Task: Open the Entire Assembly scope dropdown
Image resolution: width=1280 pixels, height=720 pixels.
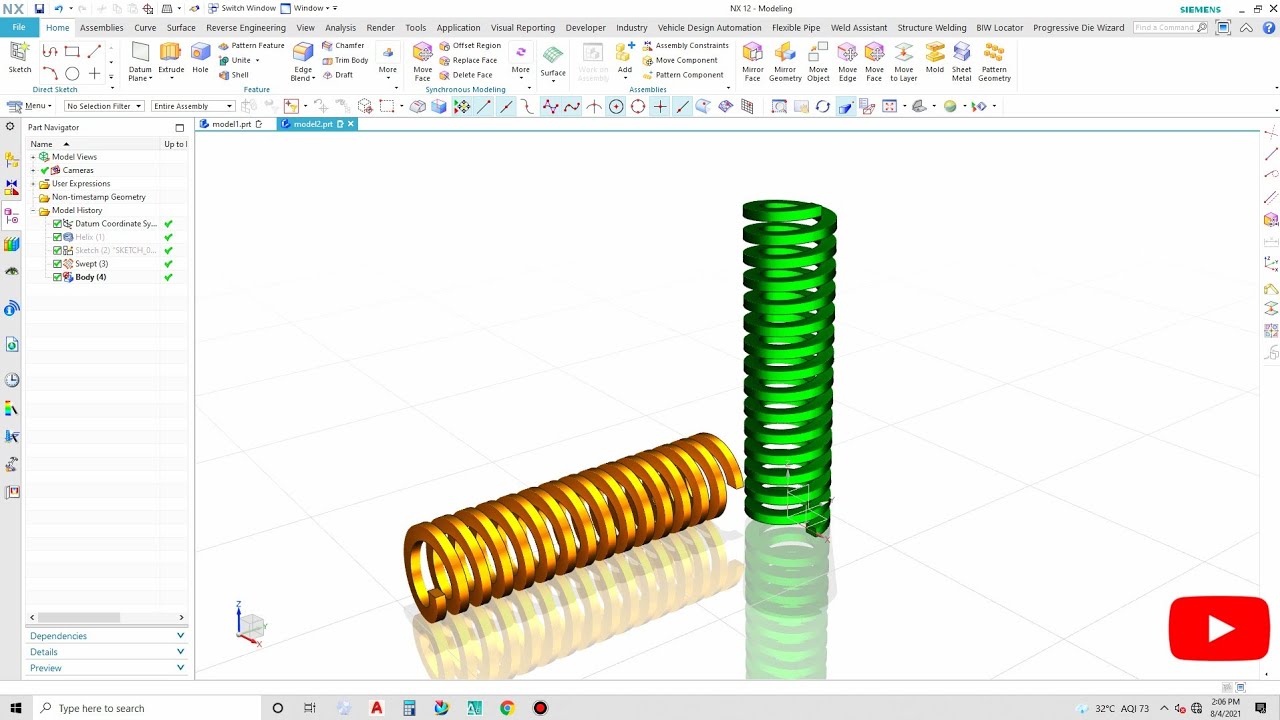Action: 193,106
